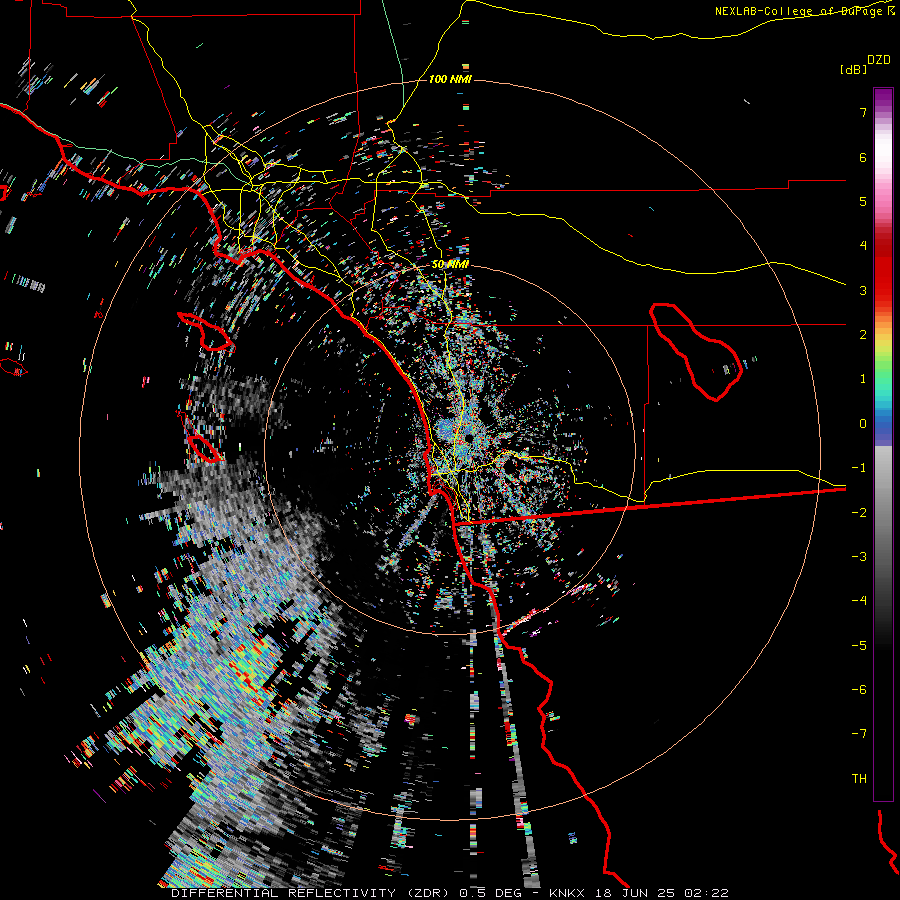This screenshot has width=900, height=900.
Task: Click the 6 value on the color scale
Action: [863, 157]
